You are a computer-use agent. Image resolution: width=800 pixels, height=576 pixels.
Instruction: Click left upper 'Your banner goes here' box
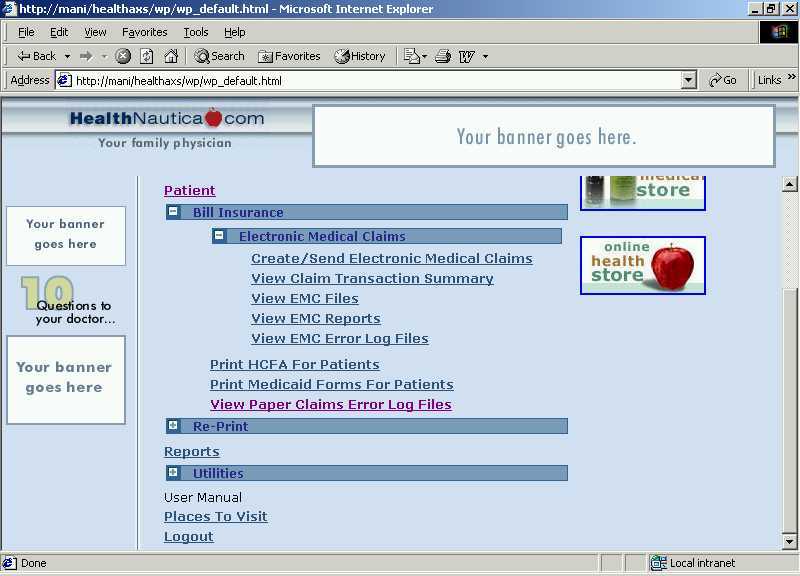click(x=66, y=236)
